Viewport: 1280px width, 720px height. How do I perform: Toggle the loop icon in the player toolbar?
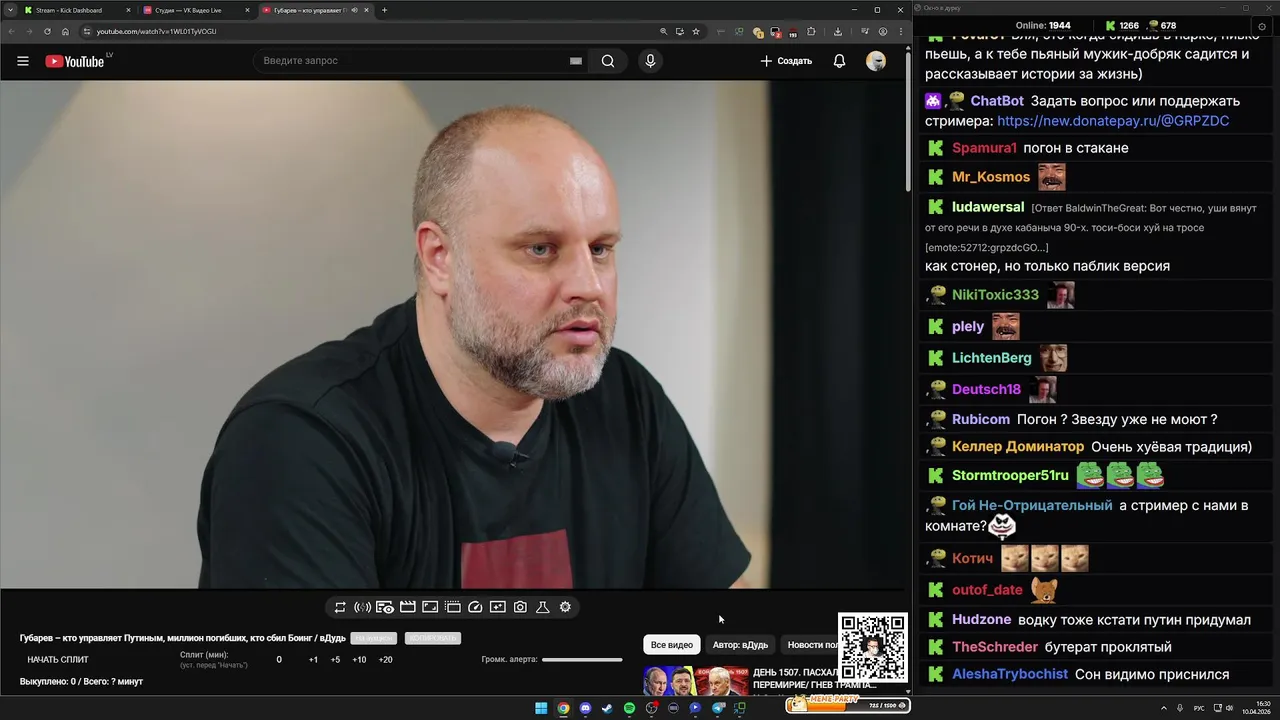pos(340,607)
